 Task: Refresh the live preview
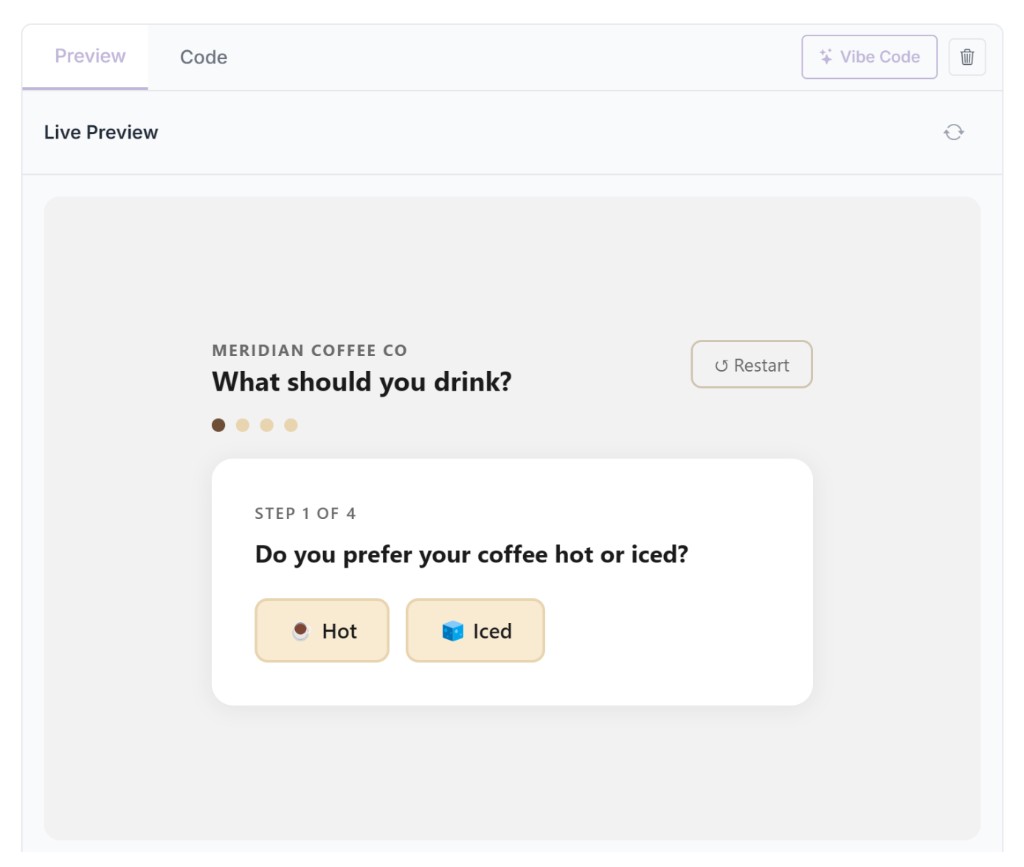pos(954,132)
